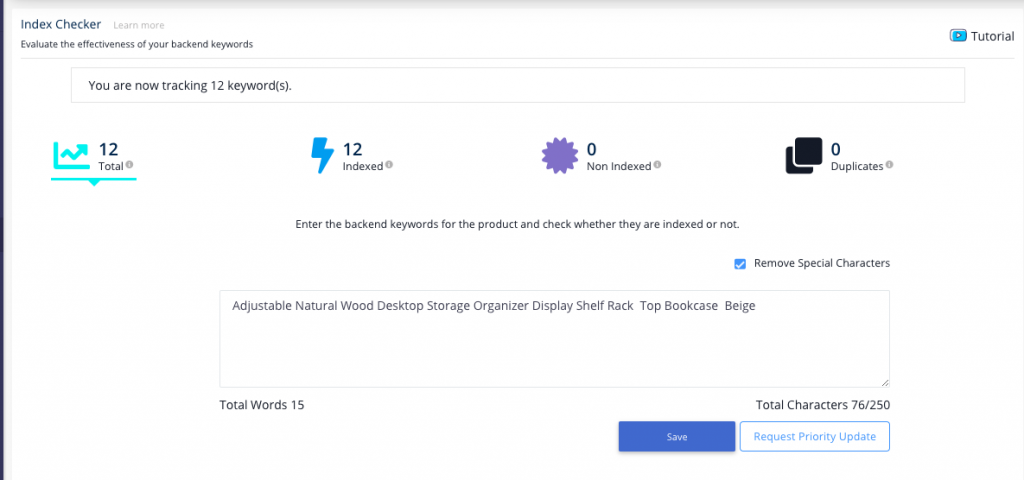The width and height of the screenshot is (1024, 480).
Task: Click the Tutorial video play icon
Action: (957, 36)
